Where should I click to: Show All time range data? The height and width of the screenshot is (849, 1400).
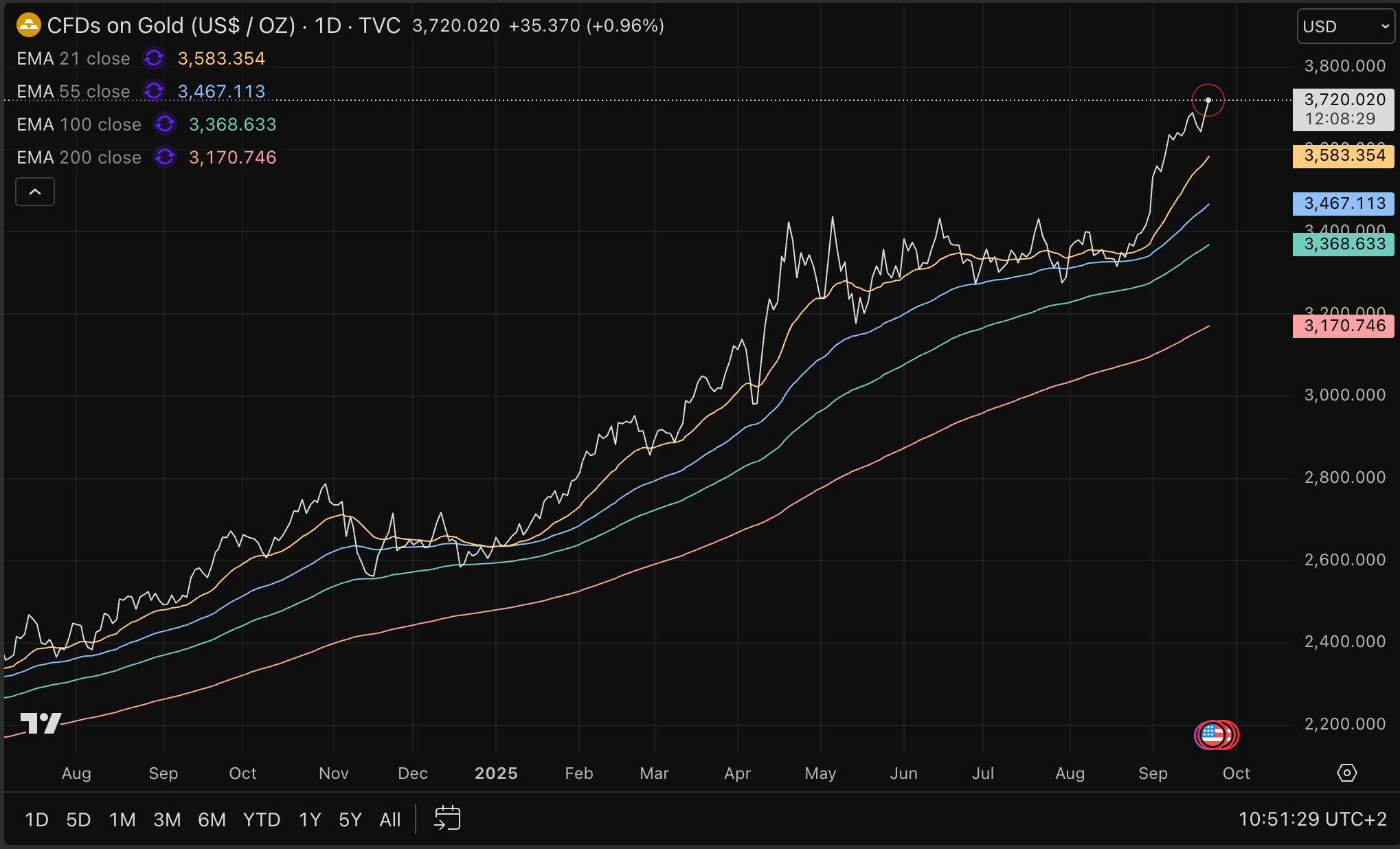[389, 819]
